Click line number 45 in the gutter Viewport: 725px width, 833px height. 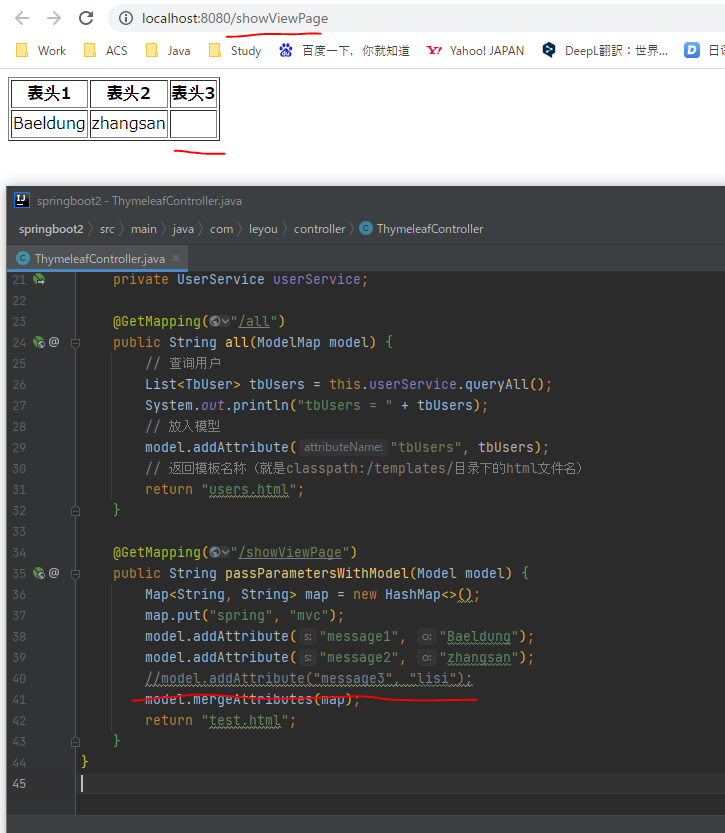(x=19, y=784)
